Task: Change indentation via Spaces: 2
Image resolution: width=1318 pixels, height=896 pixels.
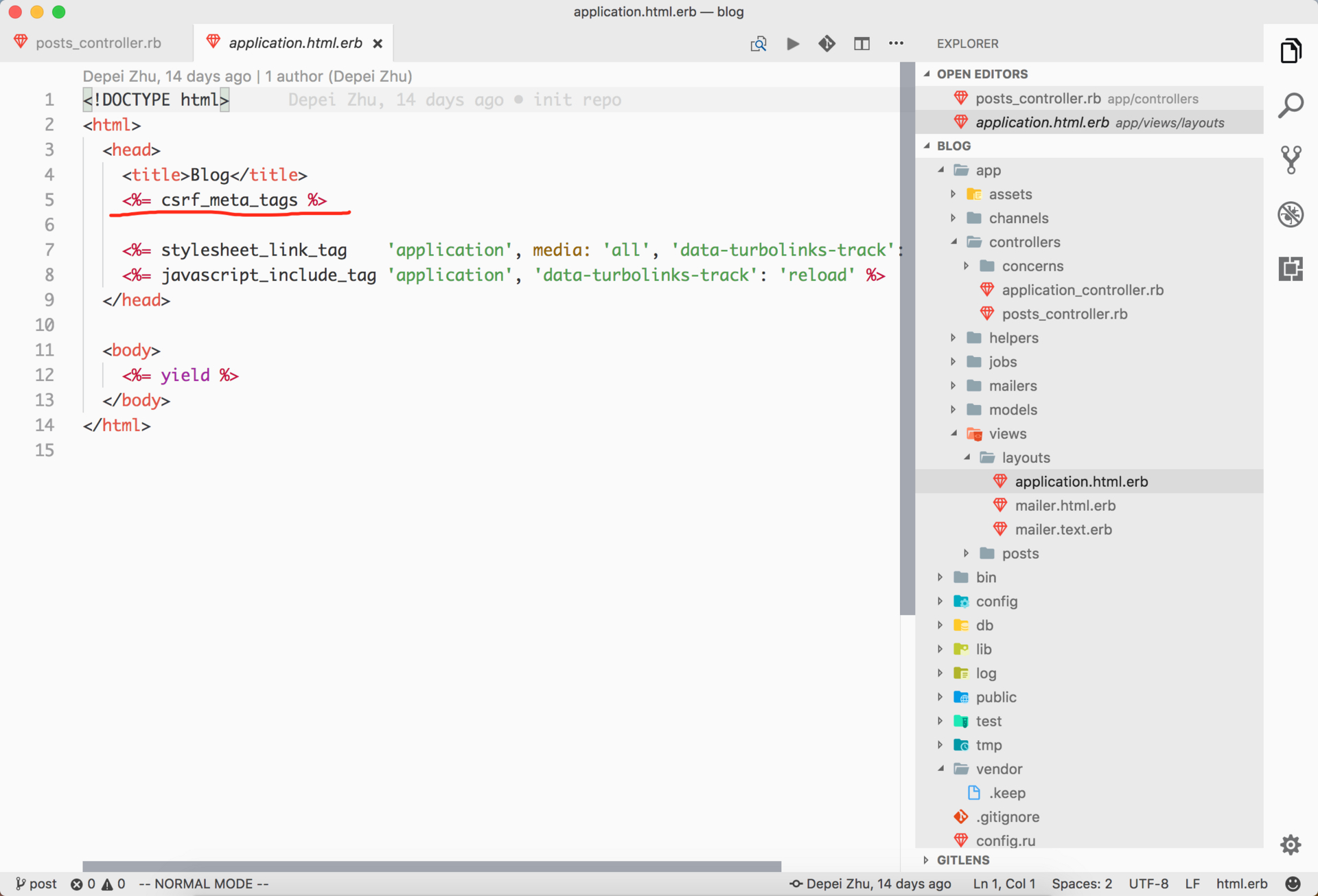Action: coord(1082,884)
